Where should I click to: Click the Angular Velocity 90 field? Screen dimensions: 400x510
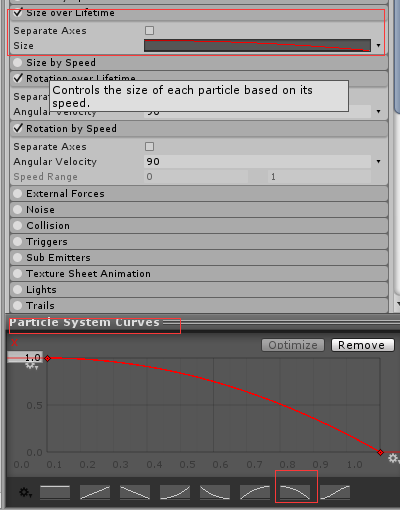pyautogui.click(x=257, y=161)
